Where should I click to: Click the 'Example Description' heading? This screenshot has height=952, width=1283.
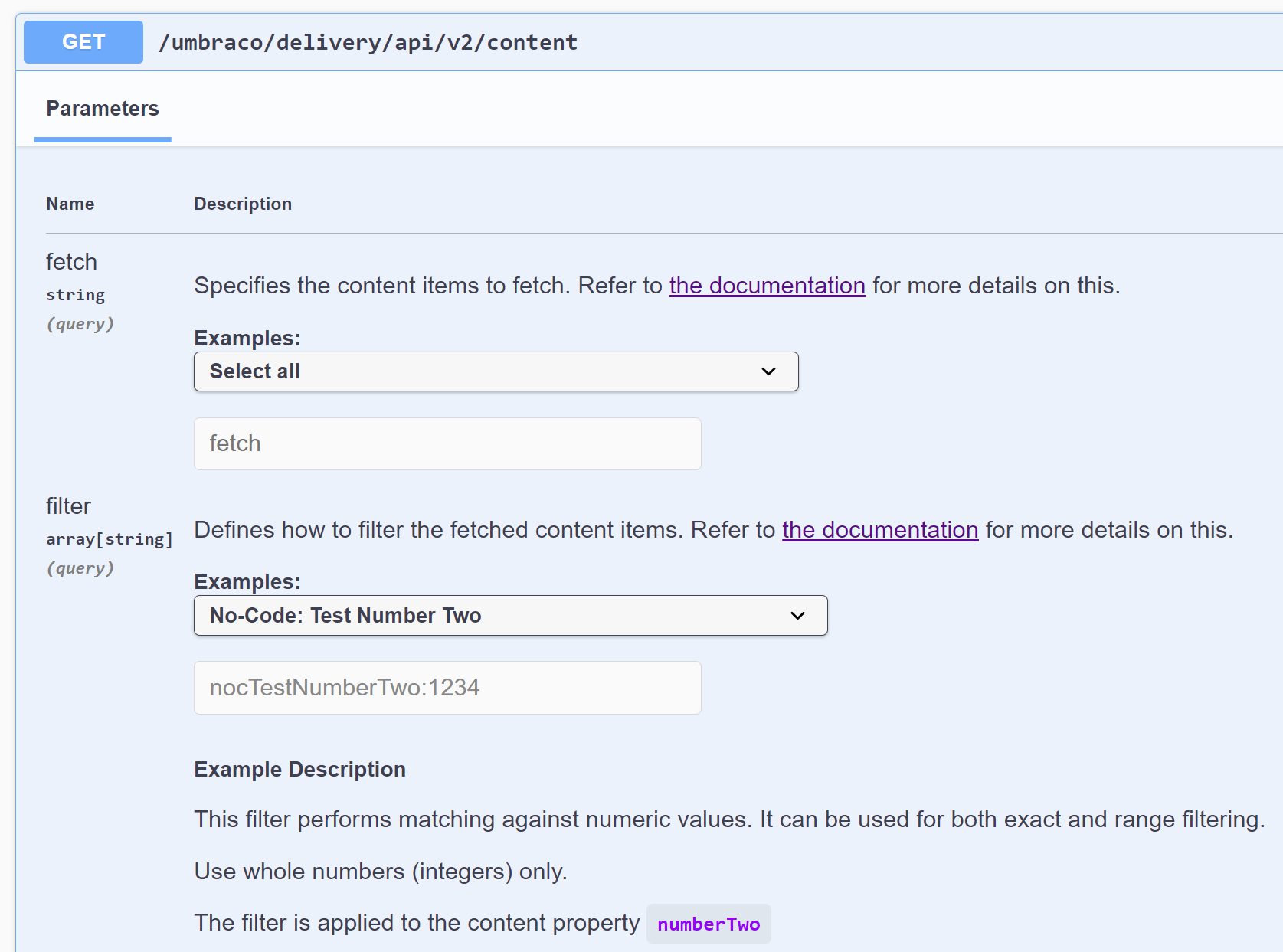pos(299,769)
